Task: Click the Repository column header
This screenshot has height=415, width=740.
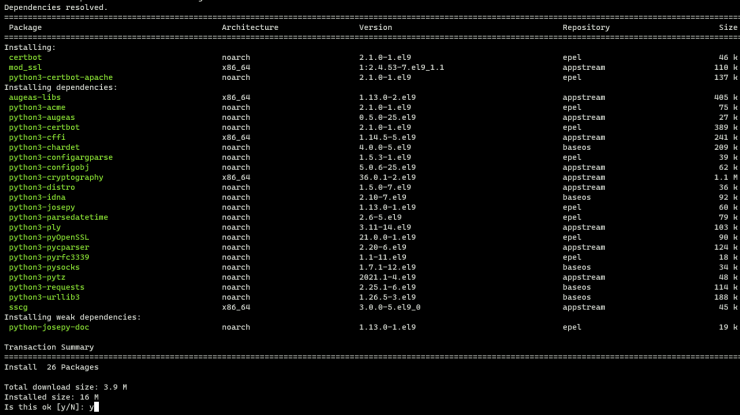Action: tap(586, 27)
